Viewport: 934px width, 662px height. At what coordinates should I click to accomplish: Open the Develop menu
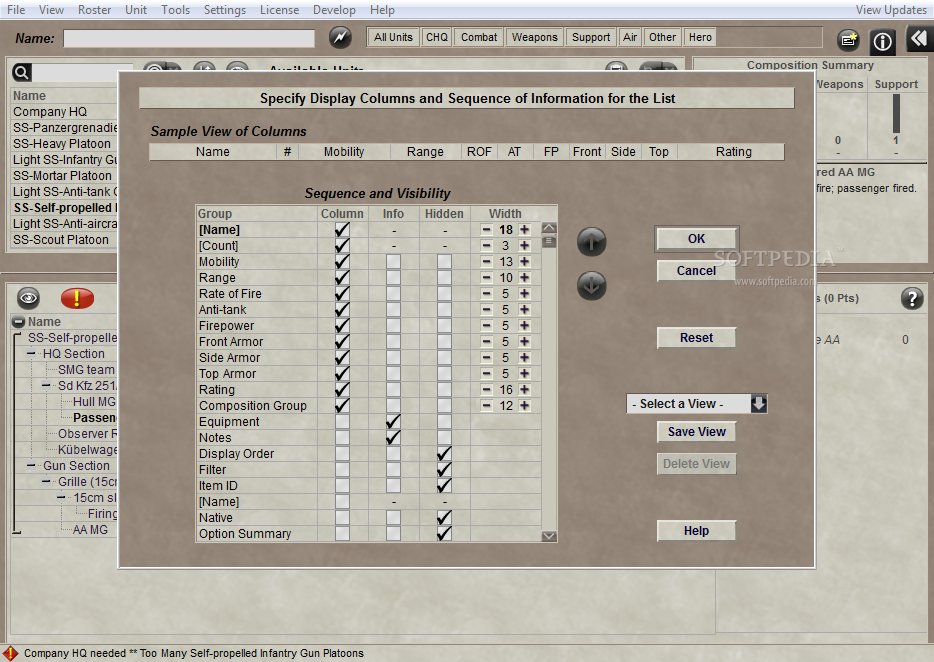point(334,10)
